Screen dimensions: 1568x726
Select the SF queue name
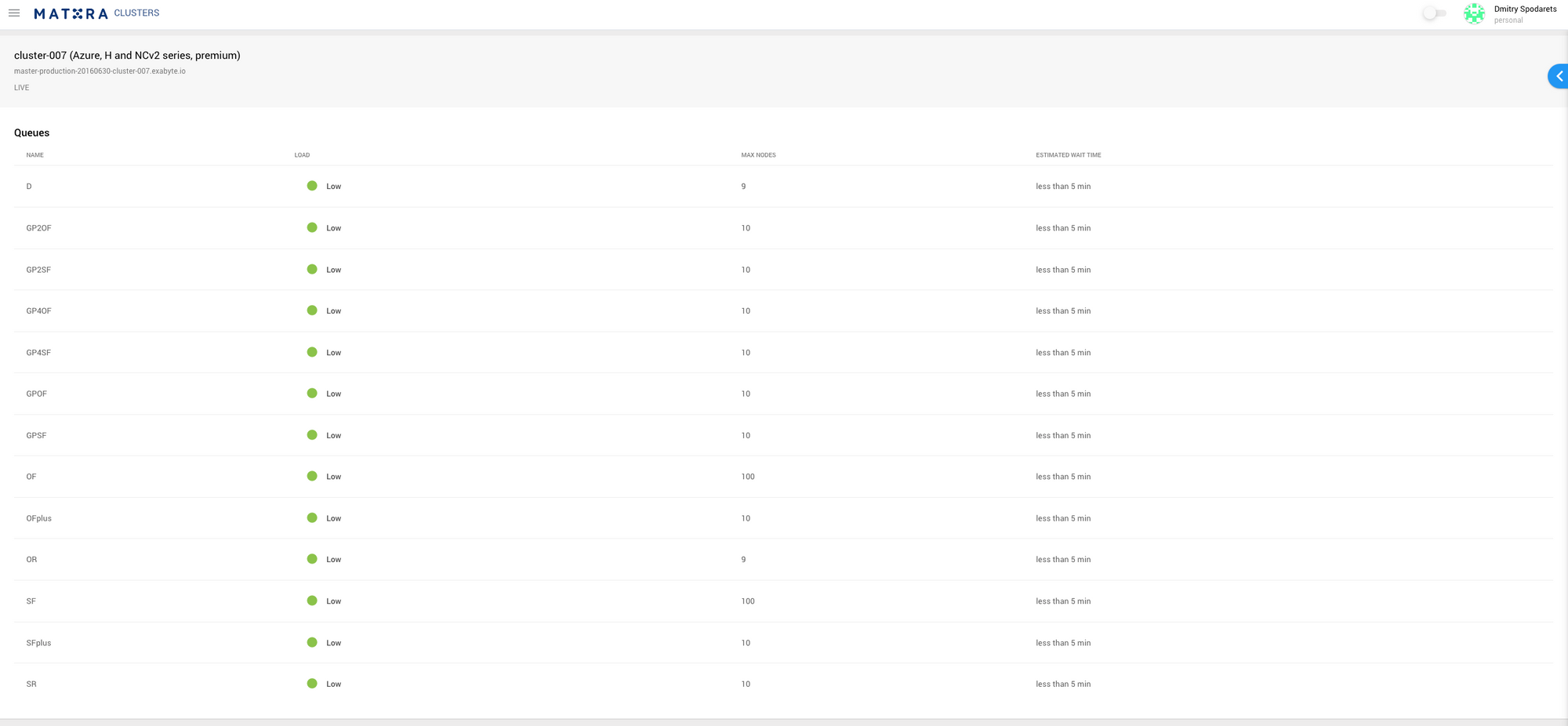(x=31, y=601)
